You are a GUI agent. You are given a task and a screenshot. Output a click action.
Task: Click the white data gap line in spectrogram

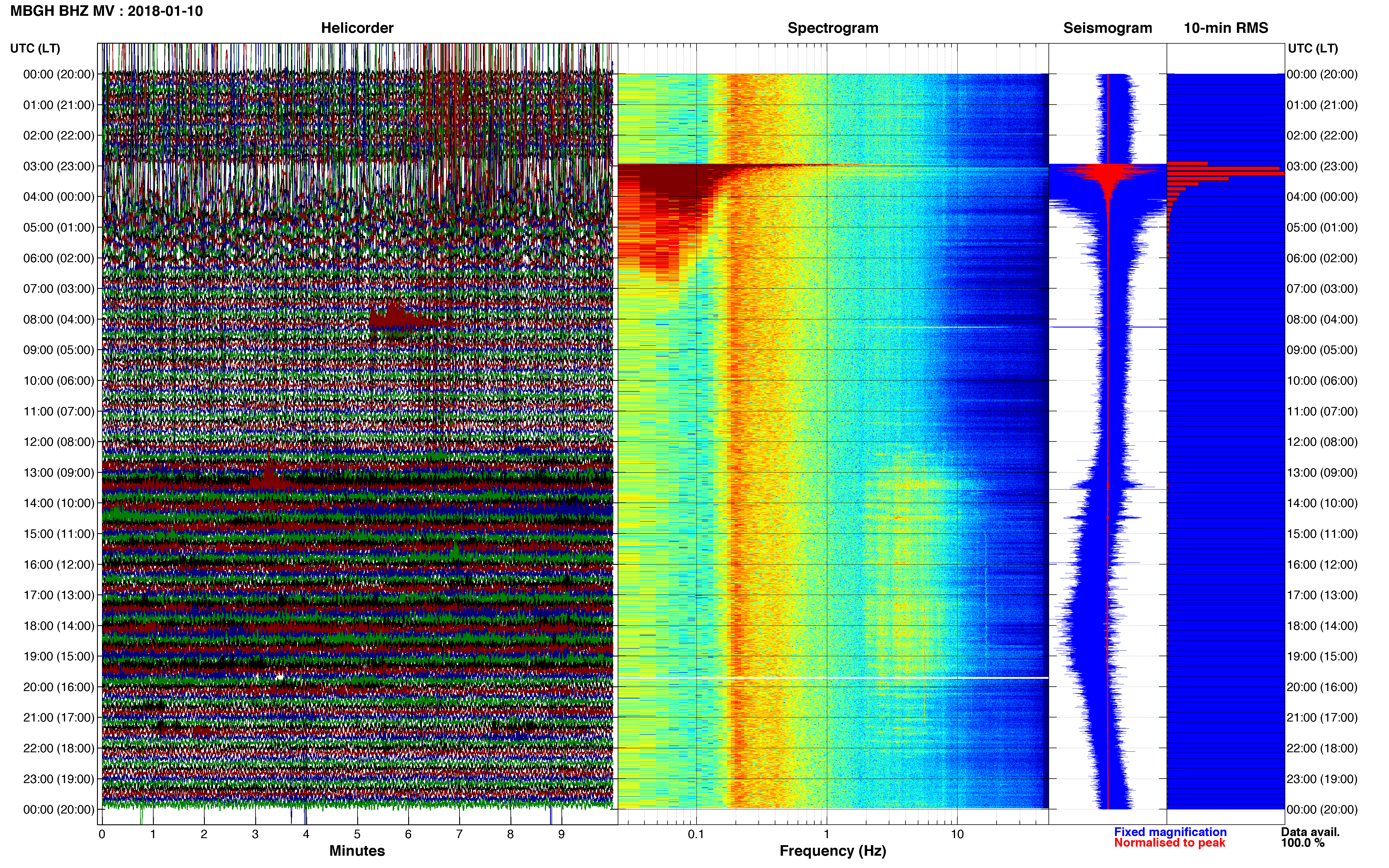pos(833,678)
